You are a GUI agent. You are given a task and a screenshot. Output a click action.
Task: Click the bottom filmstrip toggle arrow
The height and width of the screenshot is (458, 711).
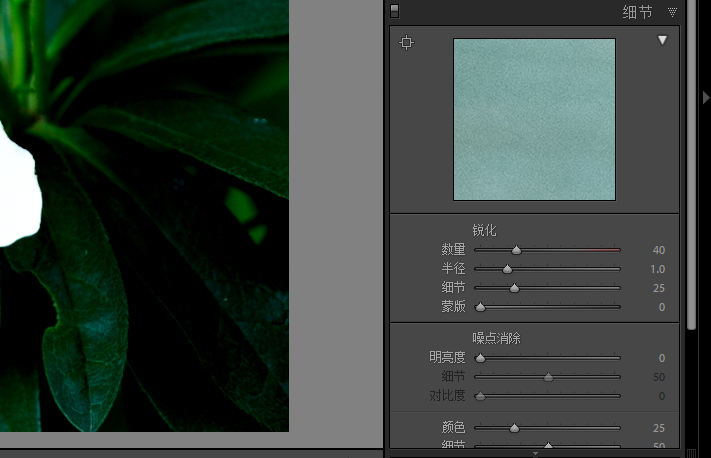point(536,454)
